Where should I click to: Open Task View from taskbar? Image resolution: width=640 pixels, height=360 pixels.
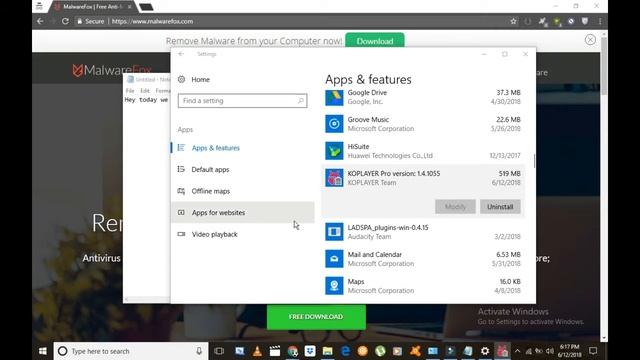tap(219, 351)
